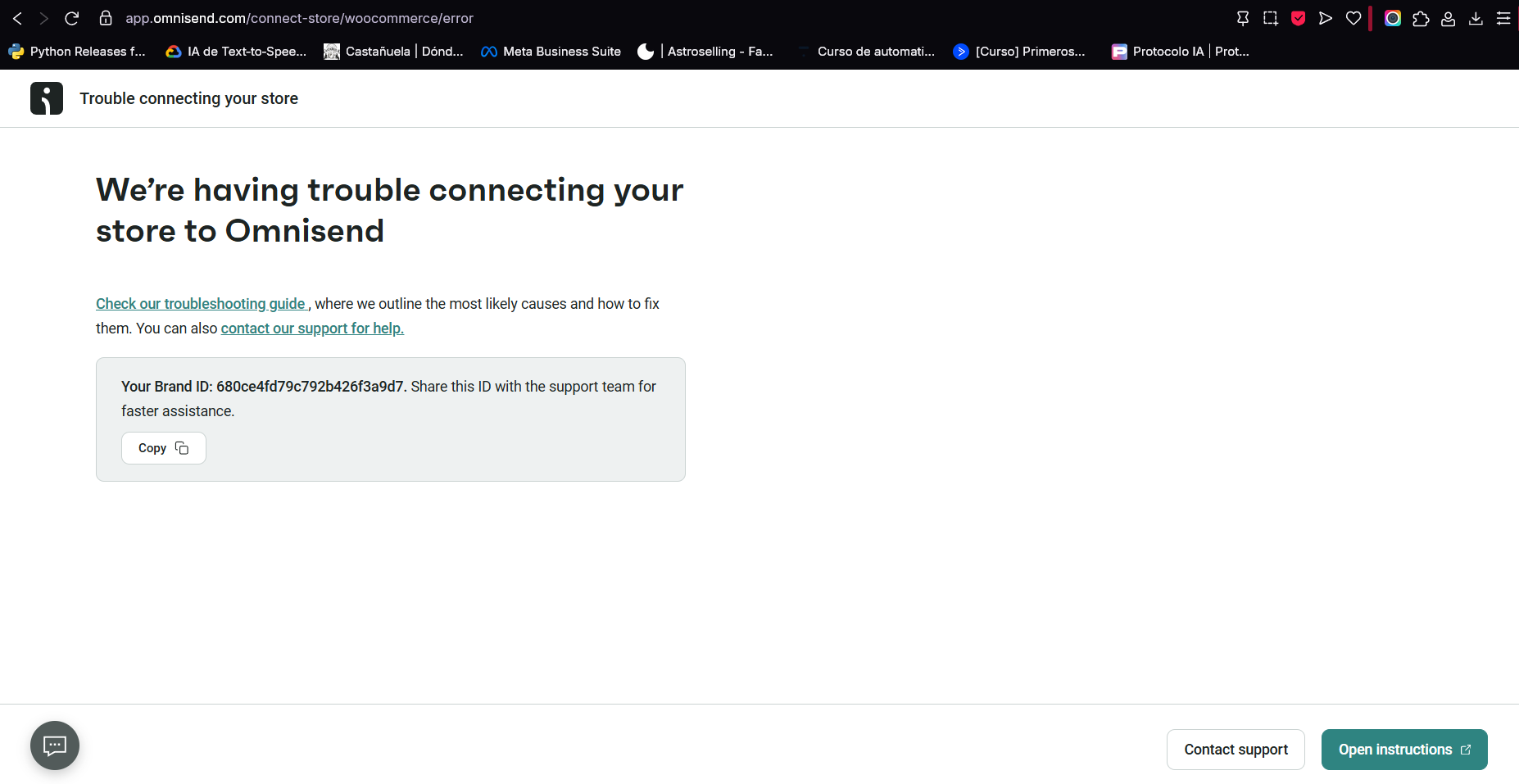Click the pin icon in browser toolbar

[x=1243, y=18]
